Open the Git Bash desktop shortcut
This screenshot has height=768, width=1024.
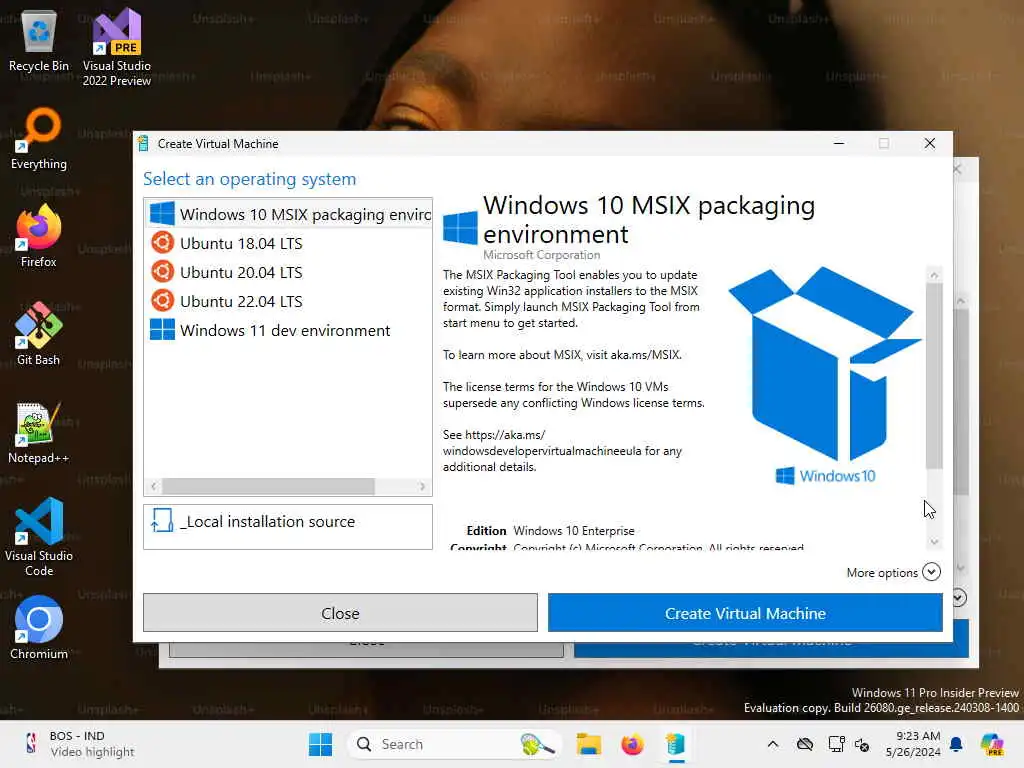coord(39,334)
